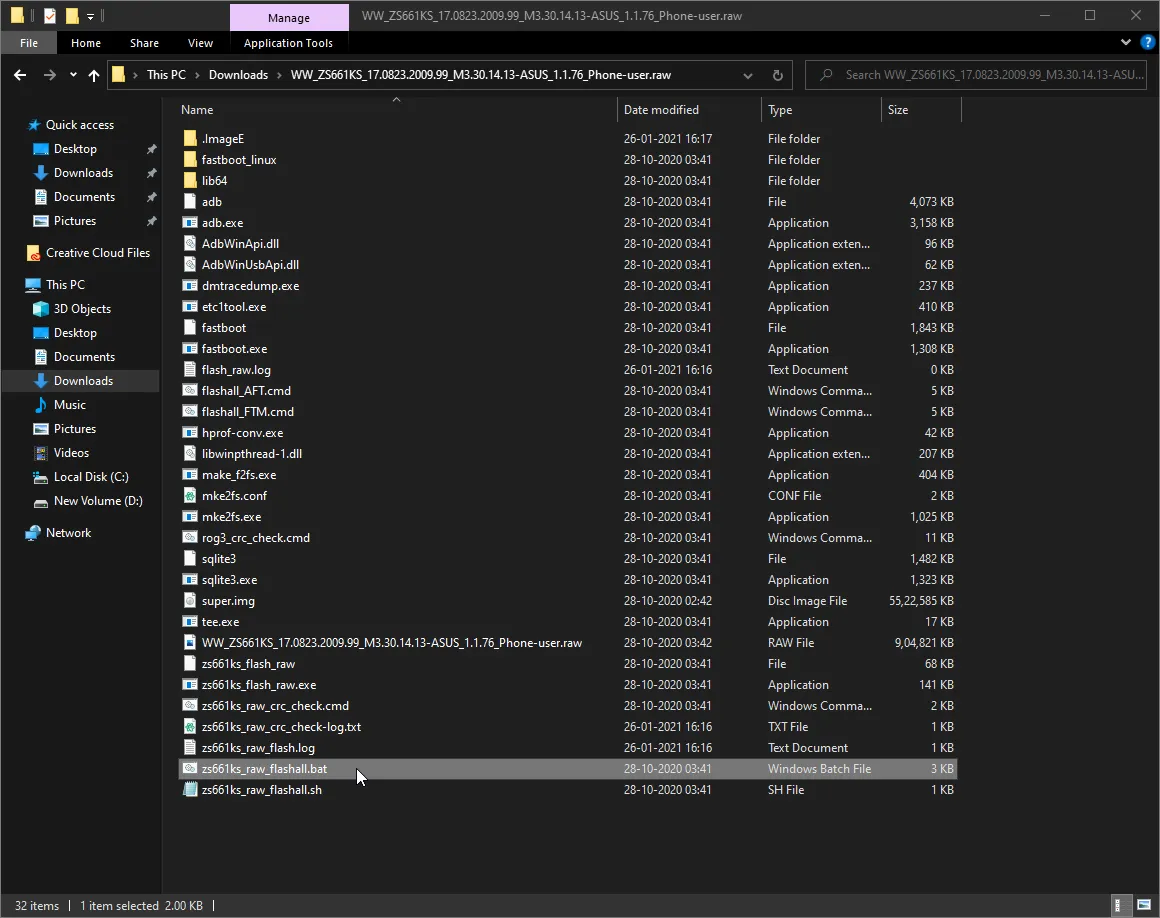
Task: Select the fastboot_linux folder
Action: point(238,160)
